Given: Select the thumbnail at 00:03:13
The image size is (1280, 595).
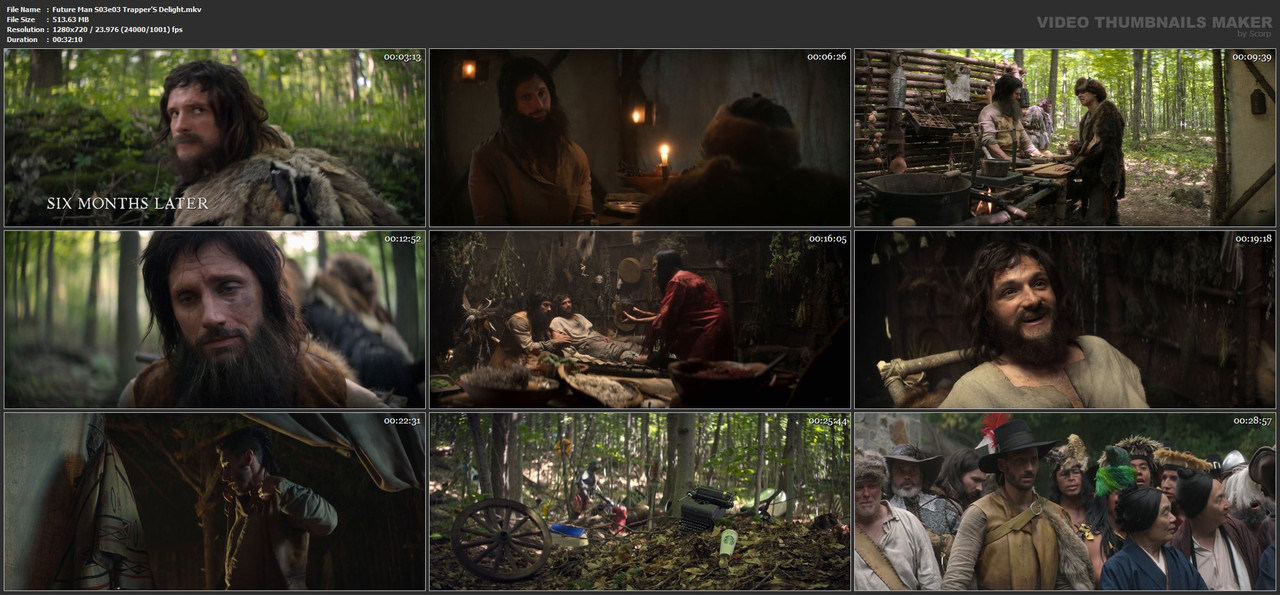Looking at the screenshot, I should (215, 138).
